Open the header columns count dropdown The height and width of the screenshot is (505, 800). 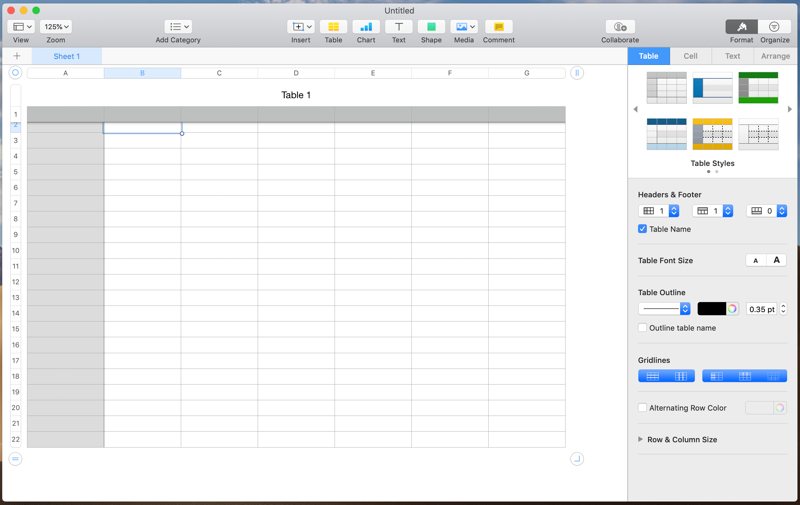(x=659, y=211)
